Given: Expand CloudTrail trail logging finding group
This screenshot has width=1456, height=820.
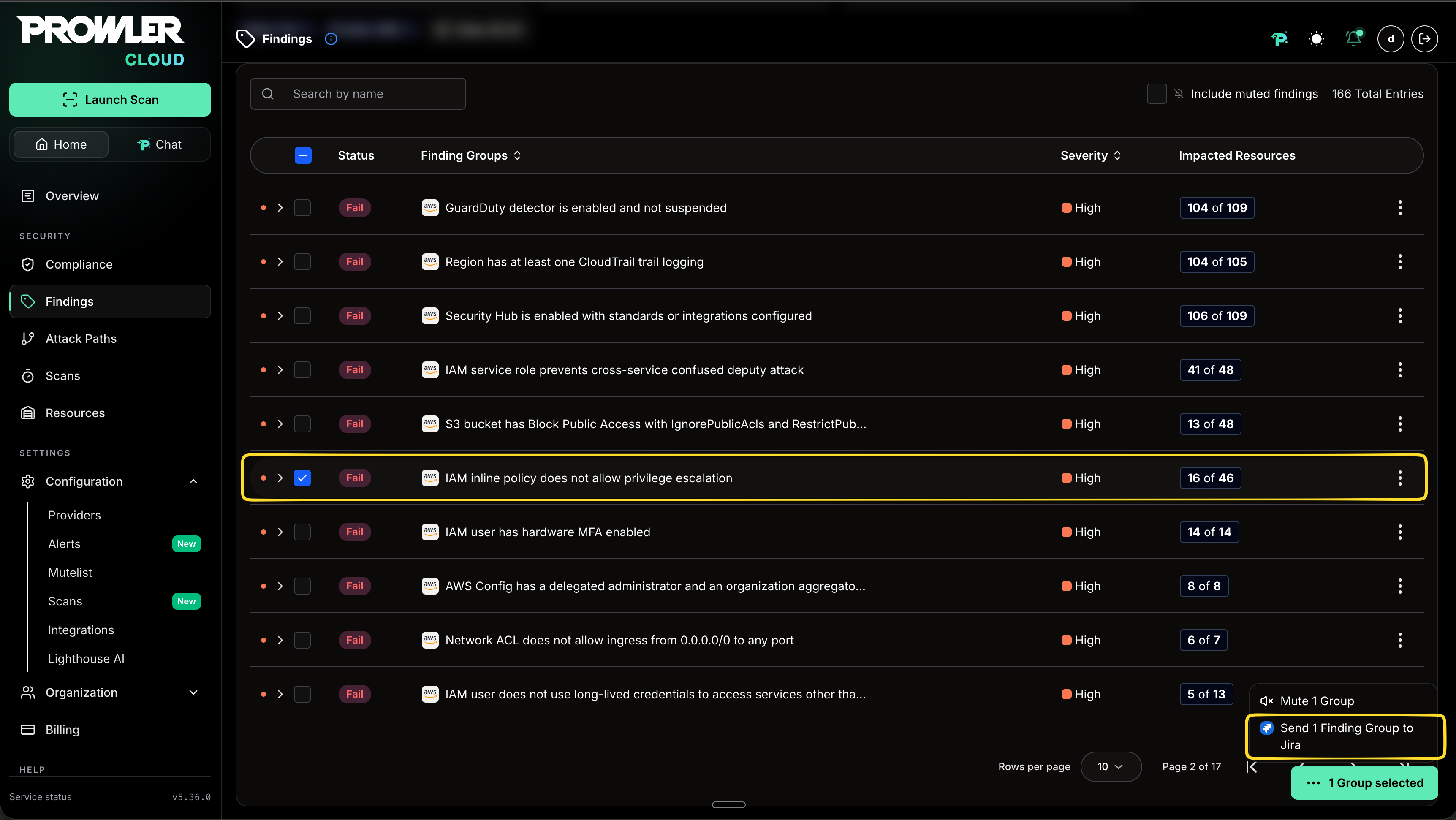Looking at the screenshot, I should 280,262.
